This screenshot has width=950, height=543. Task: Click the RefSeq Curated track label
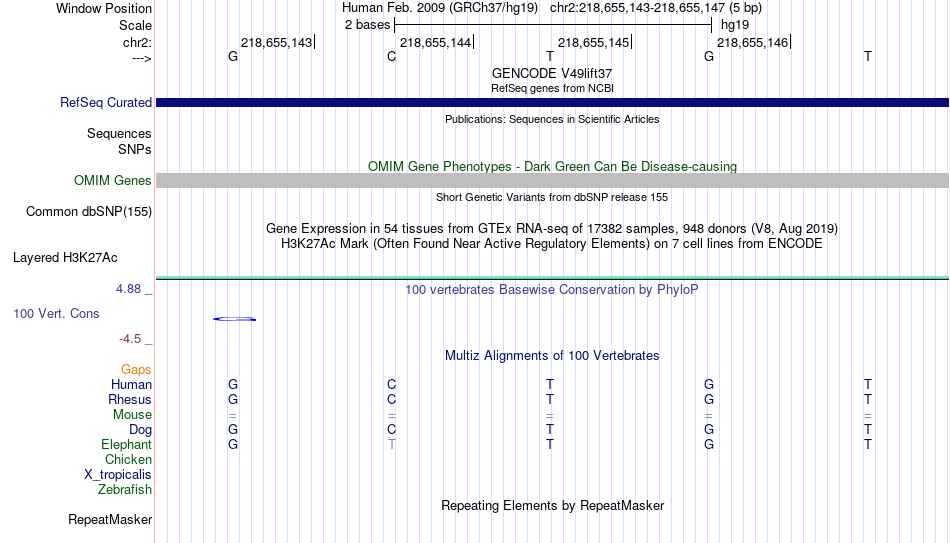(x=106, y=102)
